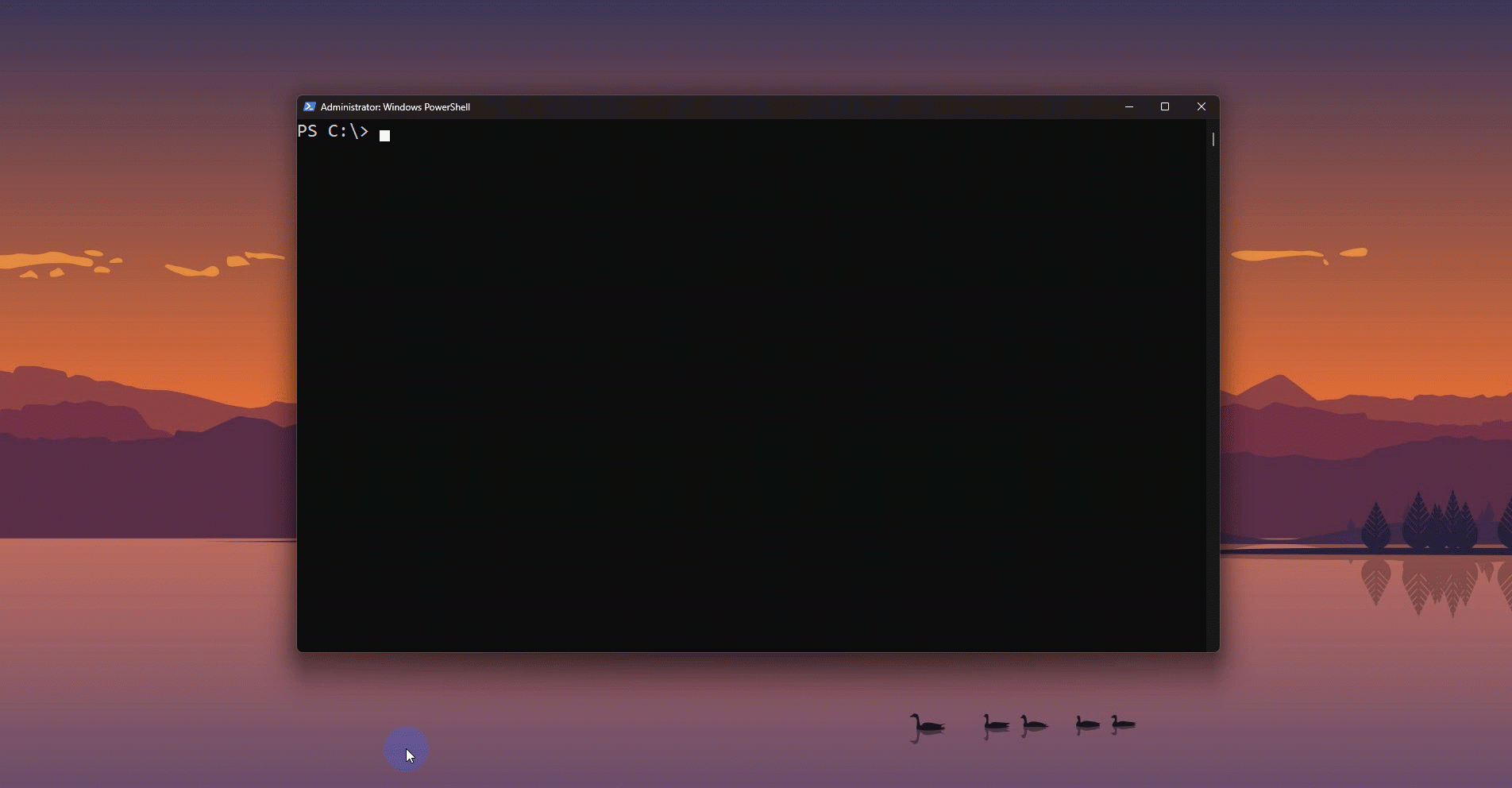Click the leading duck on the wallpaper
This screenshot has width=1512, height=788.
[926, 723]
